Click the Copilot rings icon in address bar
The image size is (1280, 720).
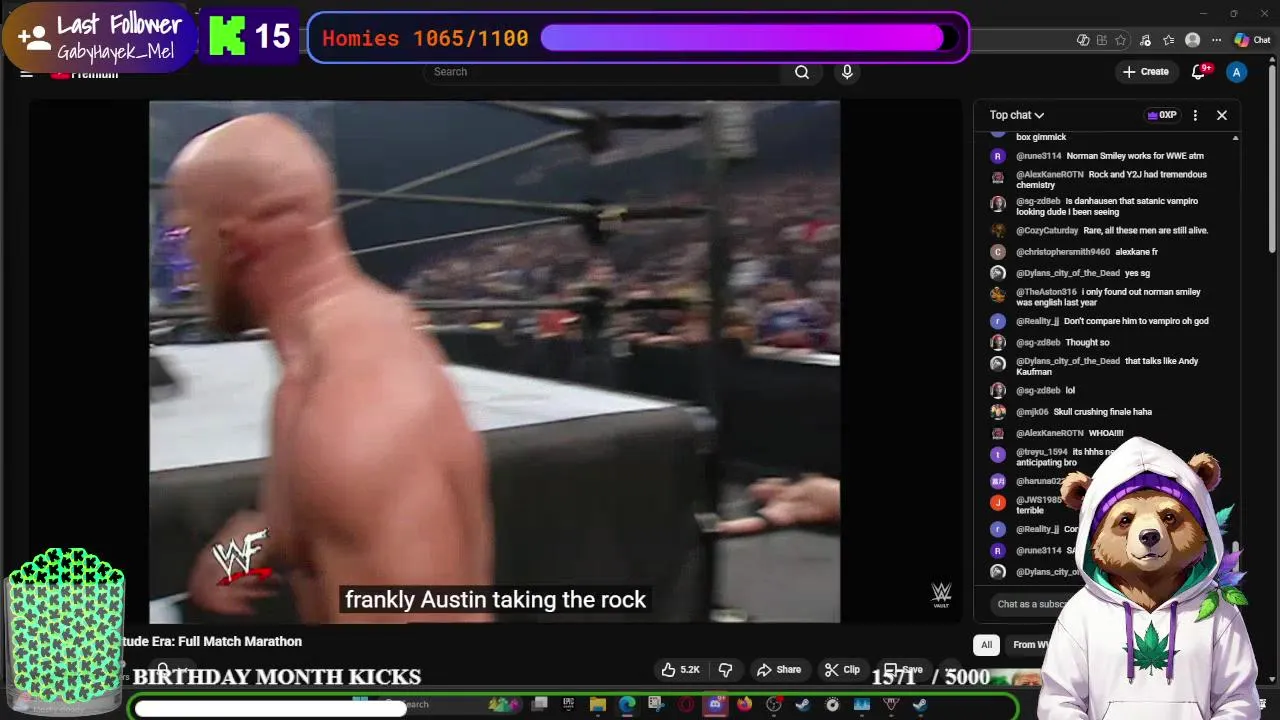(x=1083, y=40)
